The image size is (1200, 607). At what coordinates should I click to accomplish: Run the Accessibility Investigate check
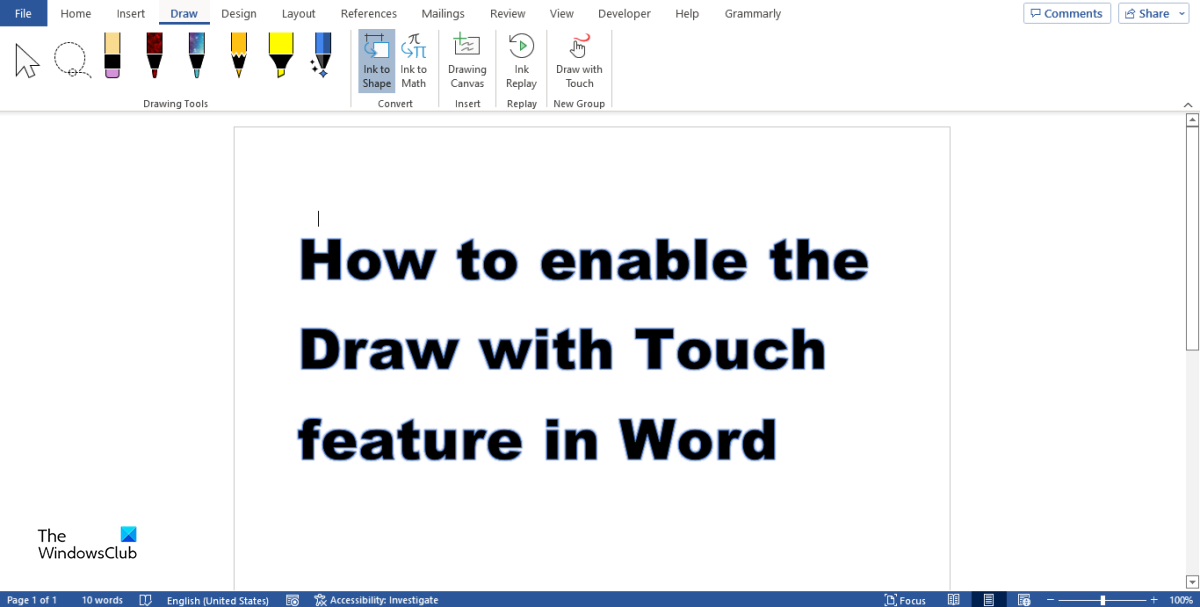(x=377, y=600)
